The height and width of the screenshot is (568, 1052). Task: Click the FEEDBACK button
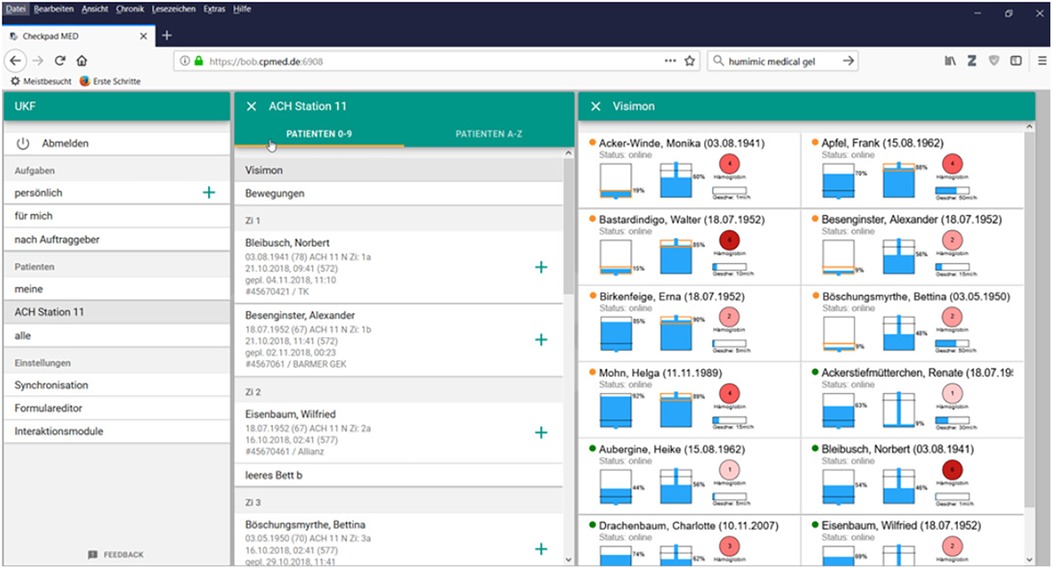116,554
